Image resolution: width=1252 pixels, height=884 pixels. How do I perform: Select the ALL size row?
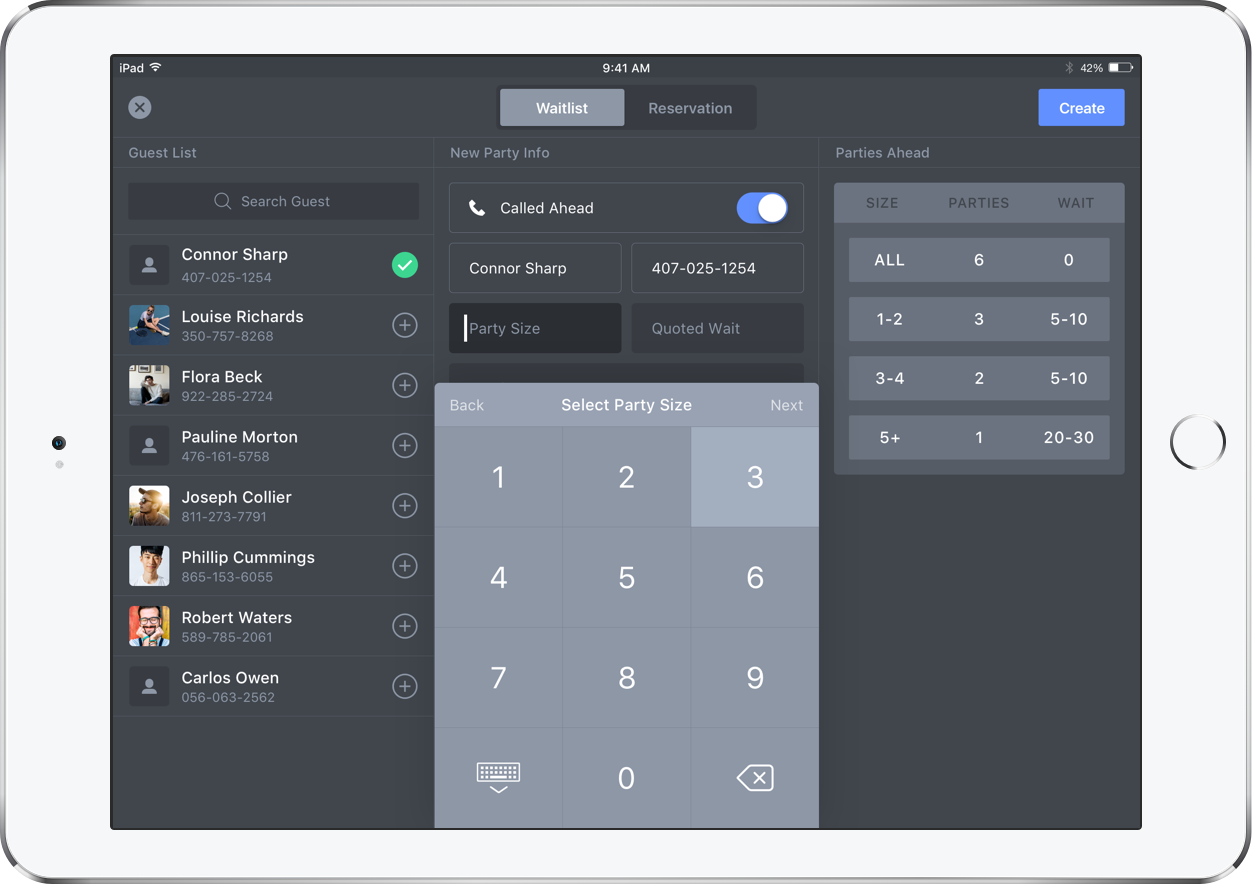coord(979,260)
